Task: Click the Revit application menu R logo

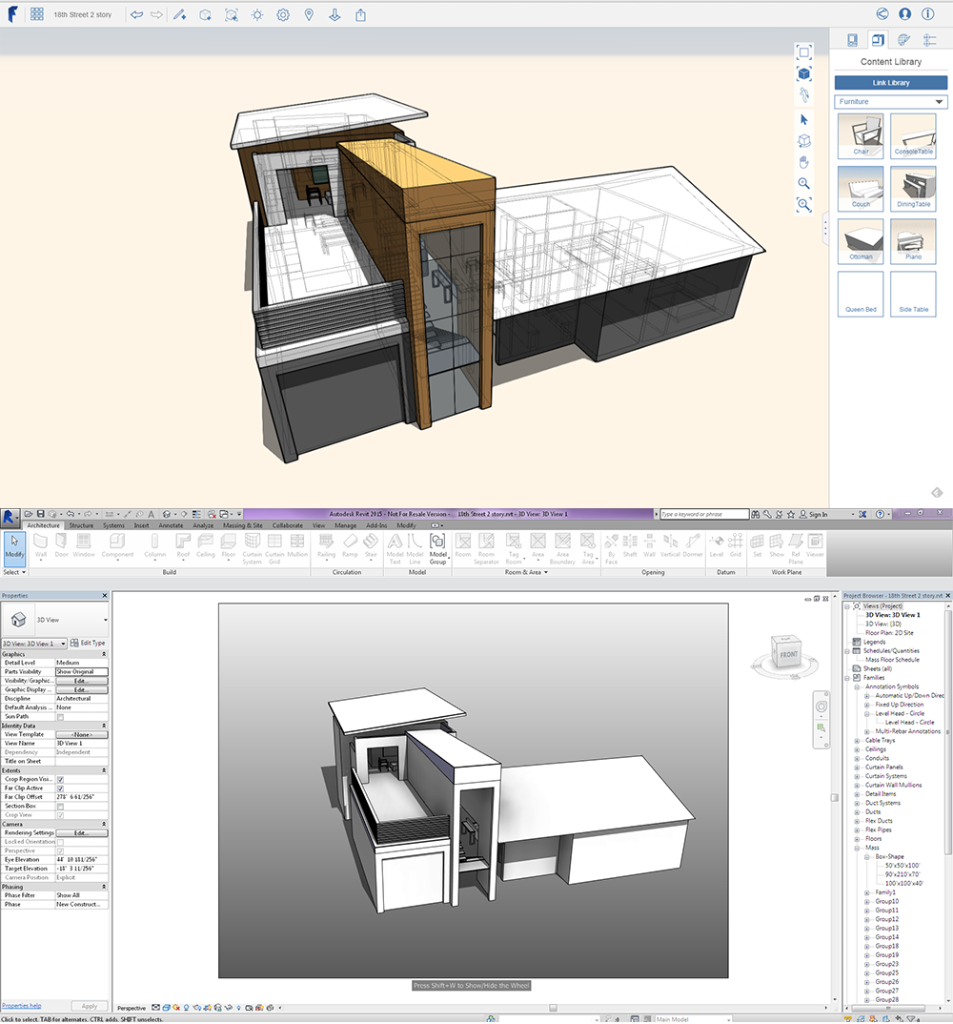Action: point(9,517)
